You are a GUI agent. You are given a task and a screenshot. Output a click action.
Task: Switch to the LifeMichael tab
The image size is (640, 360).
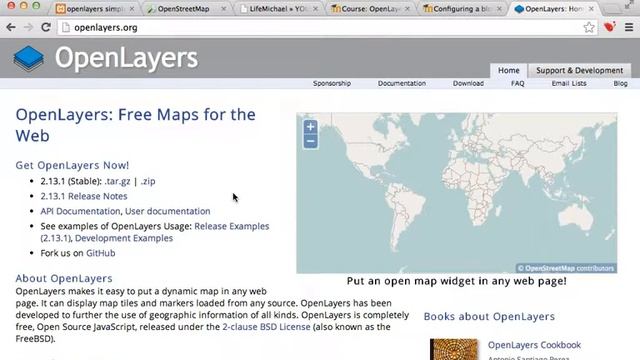pos(277,9)
